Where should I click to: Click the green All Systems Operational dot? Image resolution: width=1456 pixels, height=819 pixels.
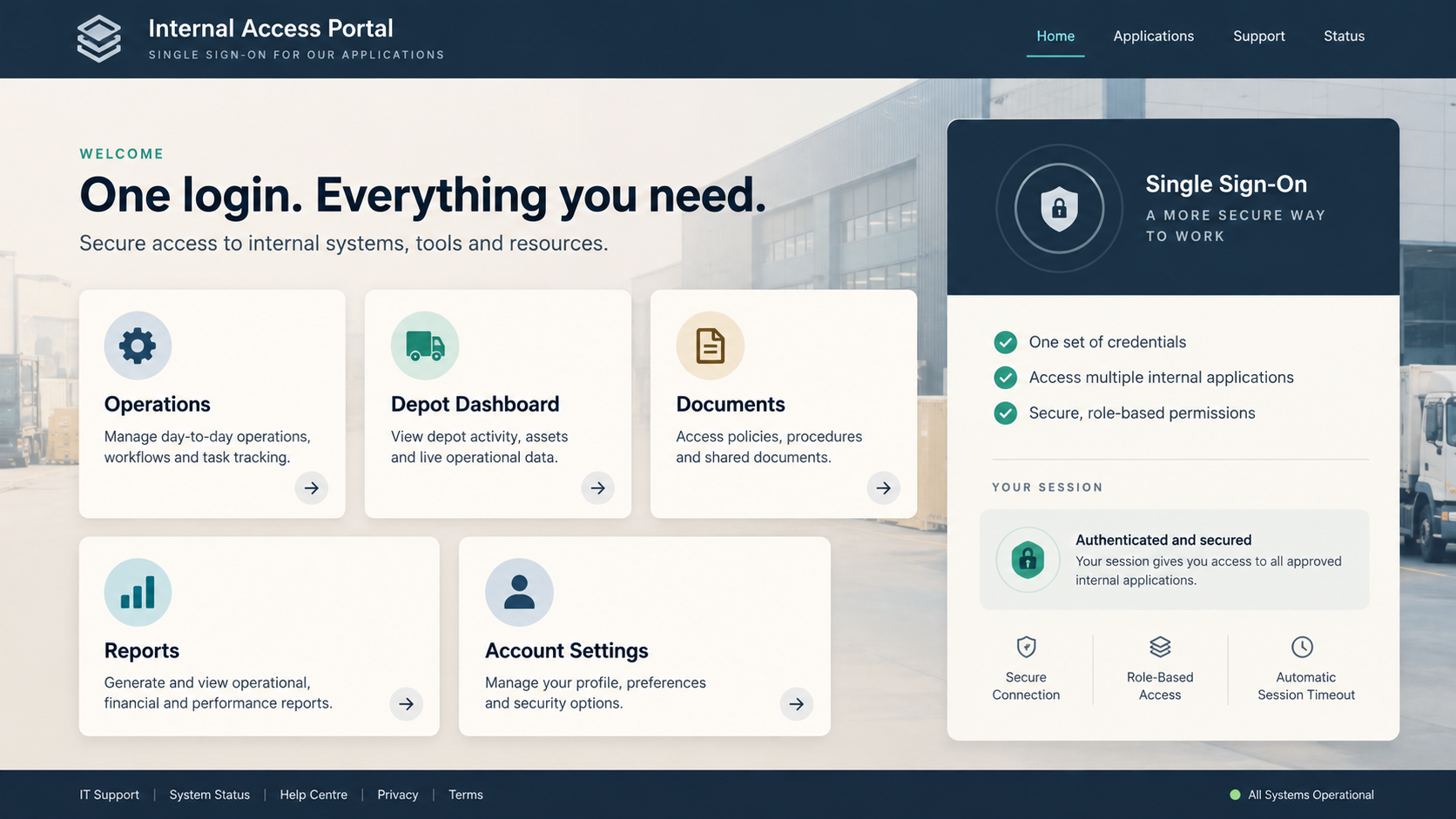(1235, 795)
